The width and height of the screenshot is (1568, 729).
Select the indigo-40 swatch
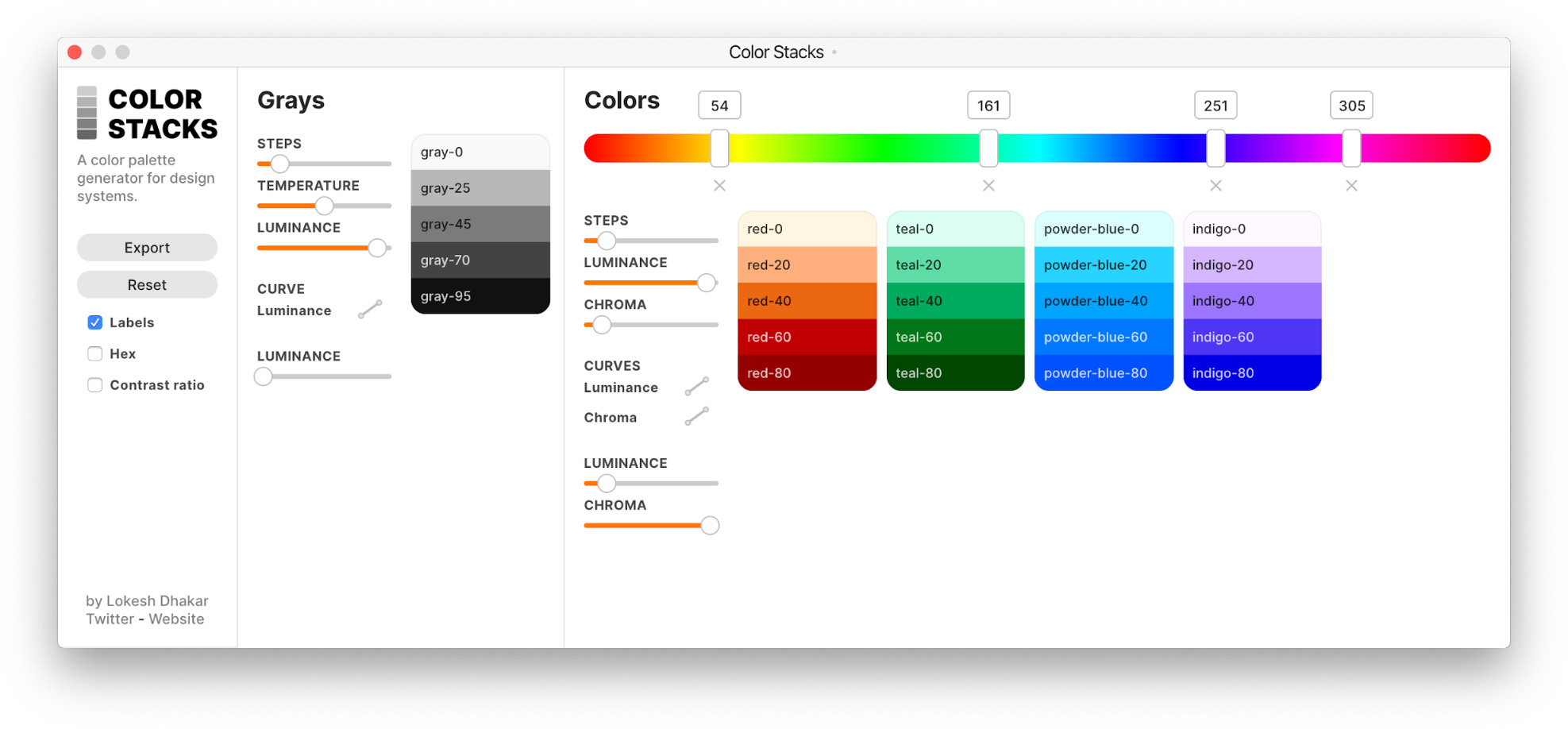[1252, 301]
